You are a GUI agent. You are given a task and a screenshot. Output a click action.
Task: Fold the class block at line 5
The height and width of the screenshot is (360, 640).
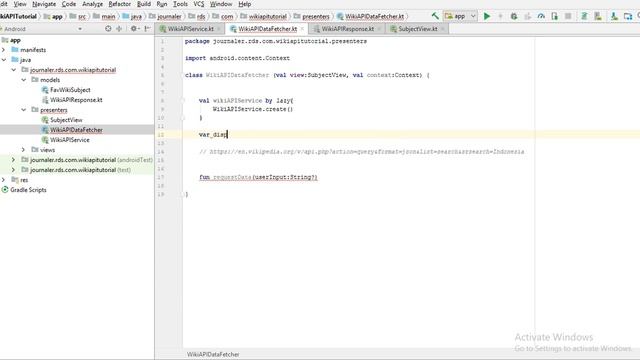(x=183, y=75)
